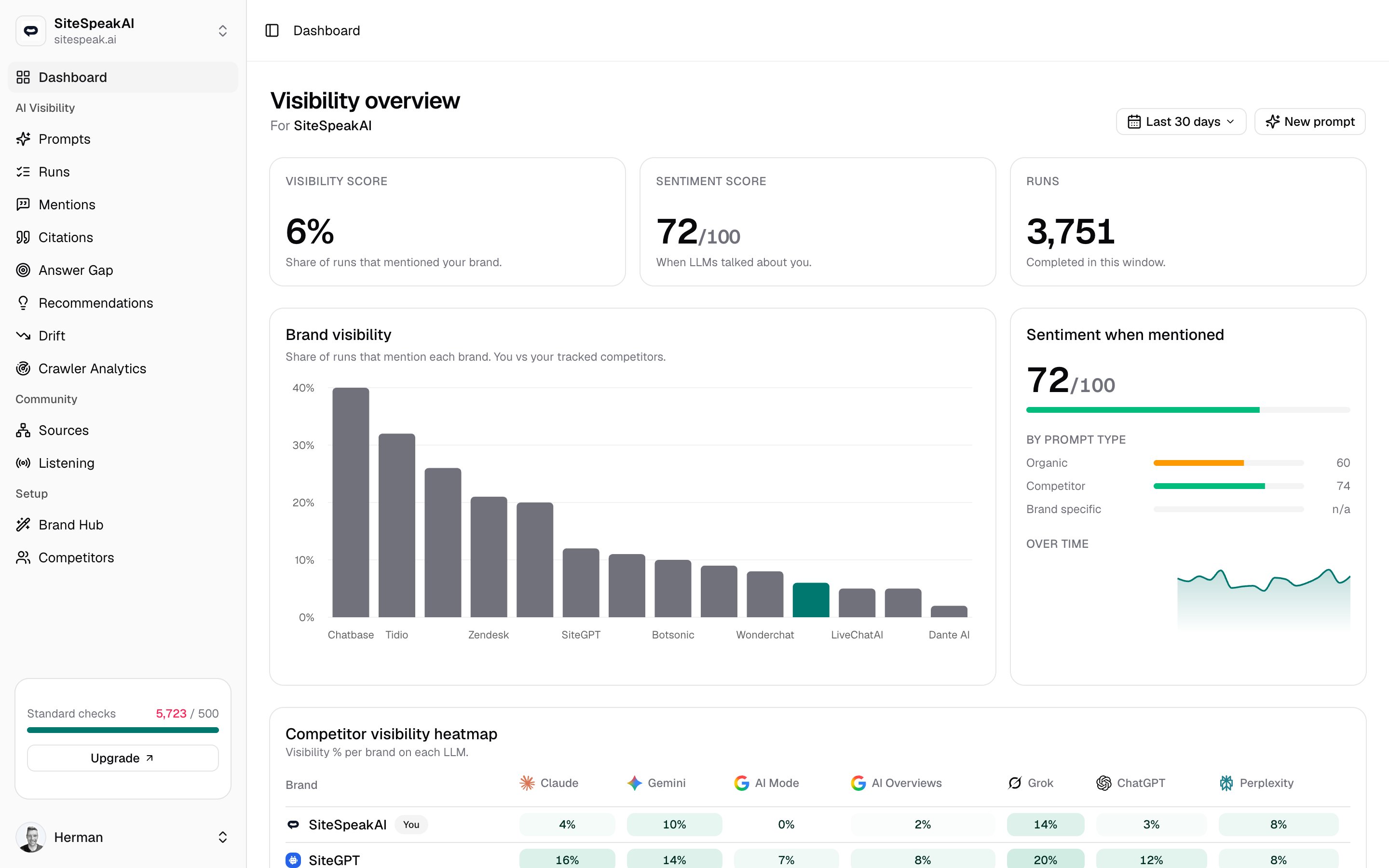Click the 5,723 checks count

tap(171, 713)
